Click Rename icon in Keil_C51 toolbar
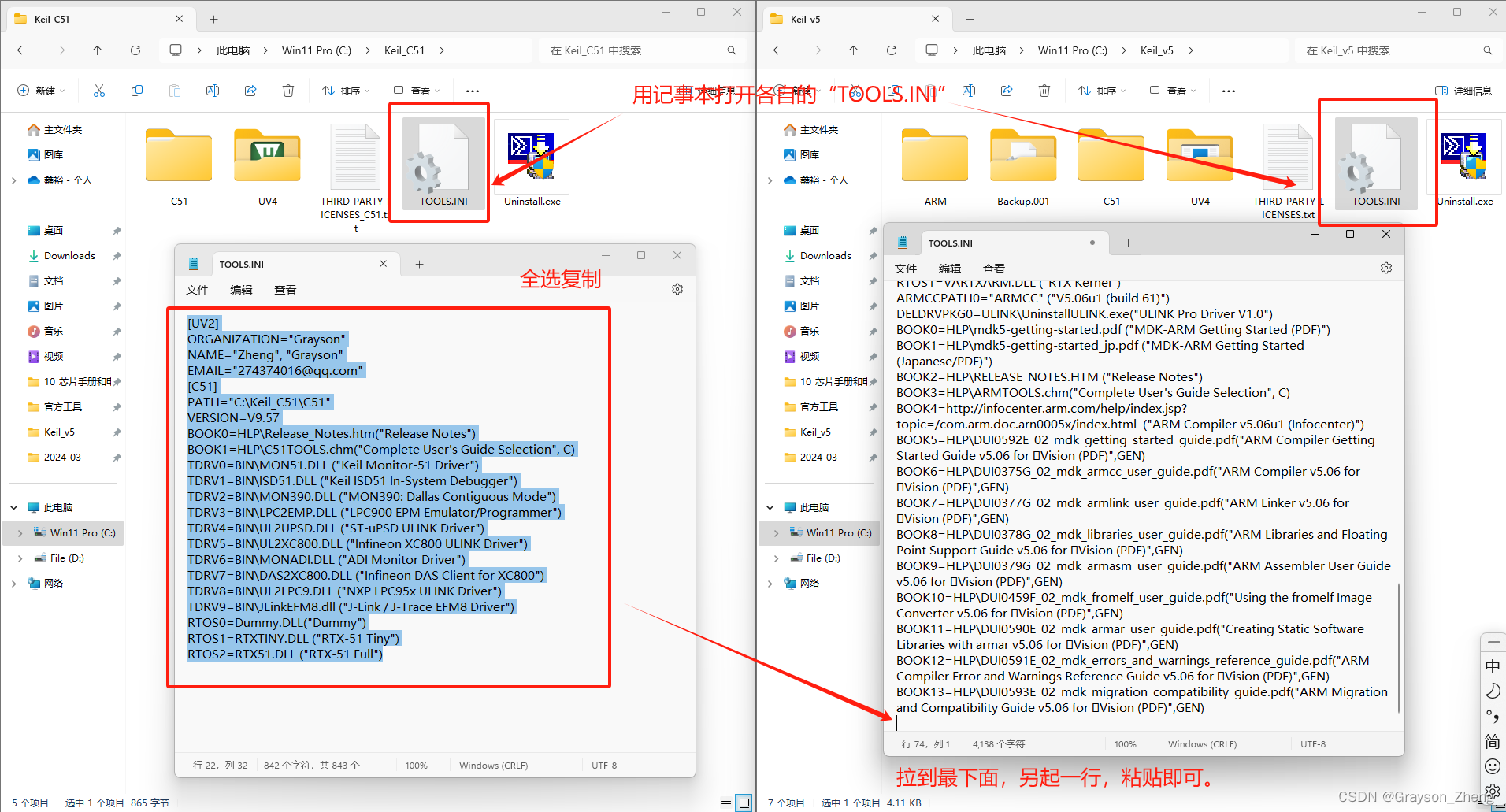The image size is (1506, 812). point(213,91)
